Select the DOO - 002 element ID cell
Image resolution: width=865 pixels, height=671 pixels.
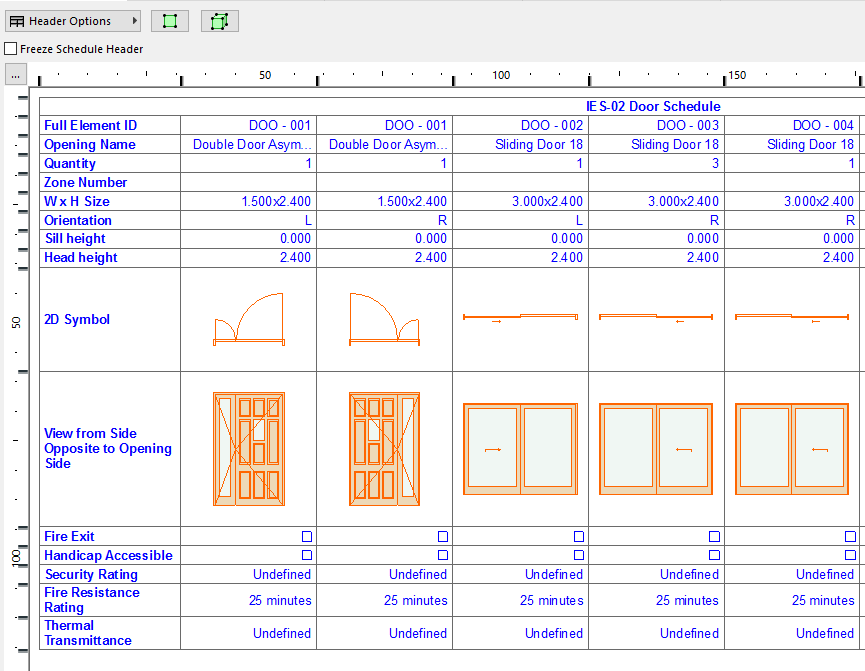pyautogui.click(x=520, y=125)
